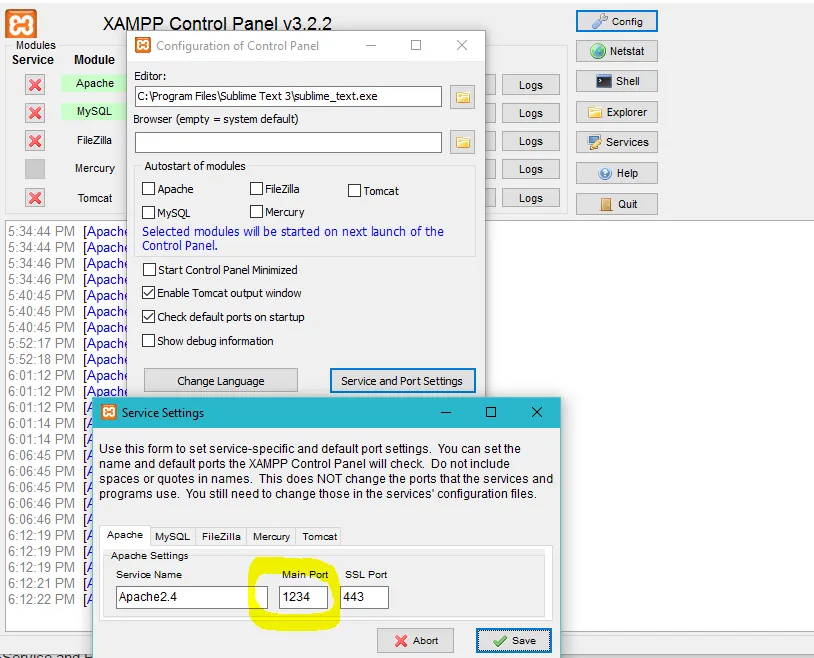The height and width of the screenshot is (658, 814).
Task: Click the Editor path field
Action: [288, 97]
